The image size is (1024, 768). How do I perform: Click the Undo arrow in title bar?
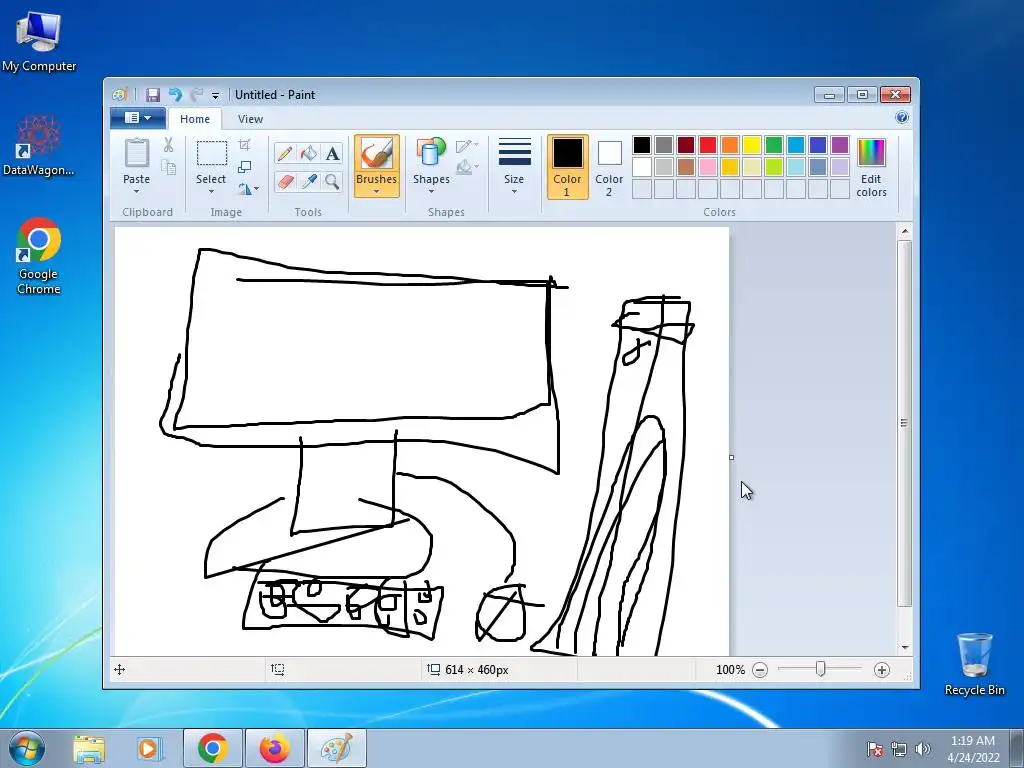coord(175,95)
